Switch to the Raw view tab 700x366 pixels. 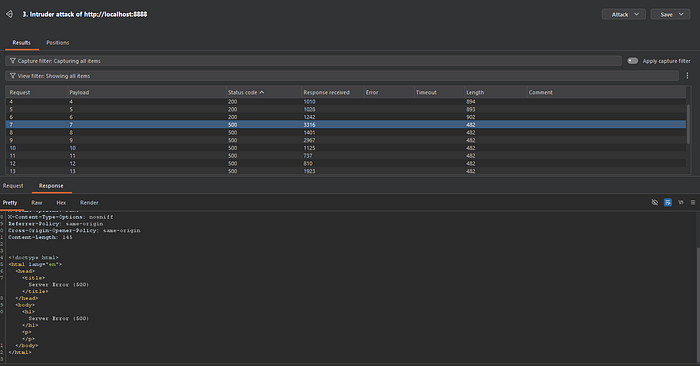click(37, 203)
